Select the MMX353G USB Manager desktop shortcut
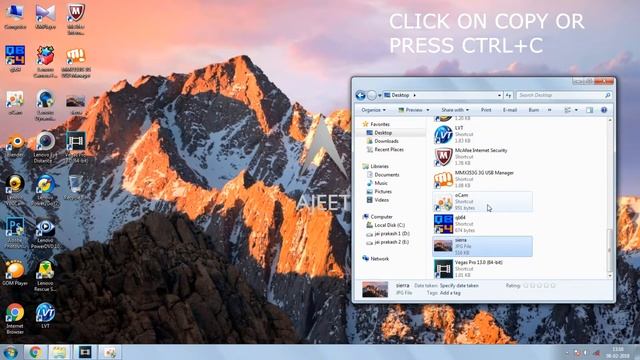The image size is (640, 360). (x=76, y=62)
